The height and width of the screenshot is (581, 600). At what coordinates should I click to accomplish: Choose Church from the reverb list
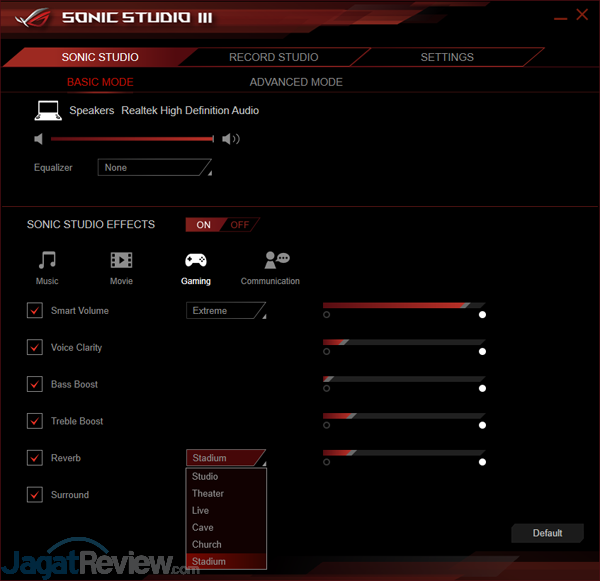point(226,544)
